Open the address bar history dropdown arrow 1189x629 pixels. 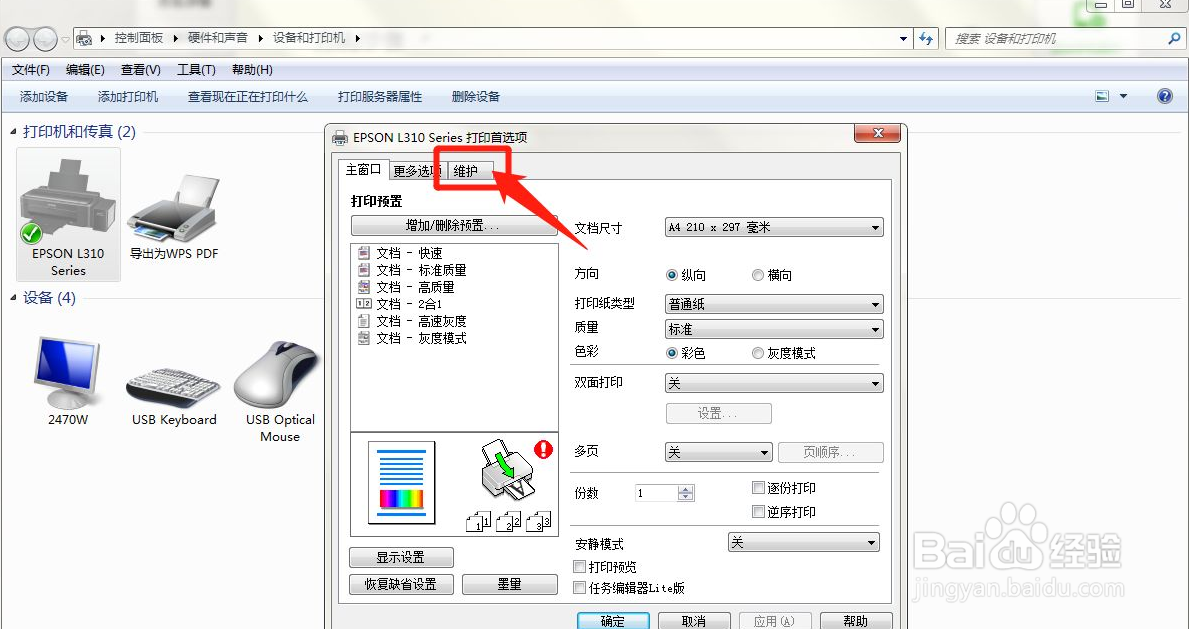click(x=902, y=38)
